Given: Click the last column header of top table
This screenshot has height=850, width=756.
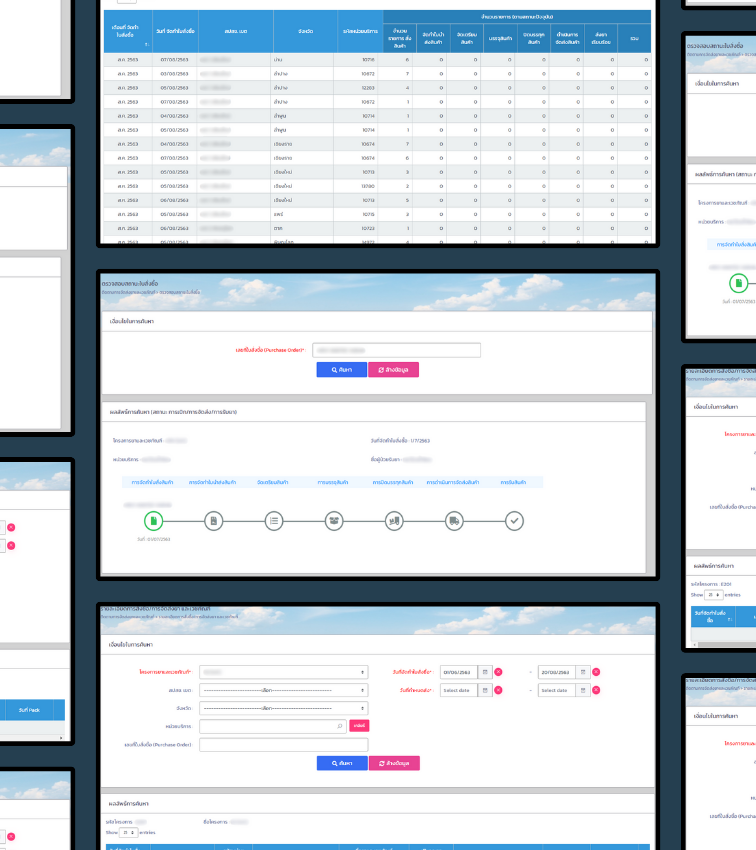Looking at the screenshot, I should (x=634, y=38).
